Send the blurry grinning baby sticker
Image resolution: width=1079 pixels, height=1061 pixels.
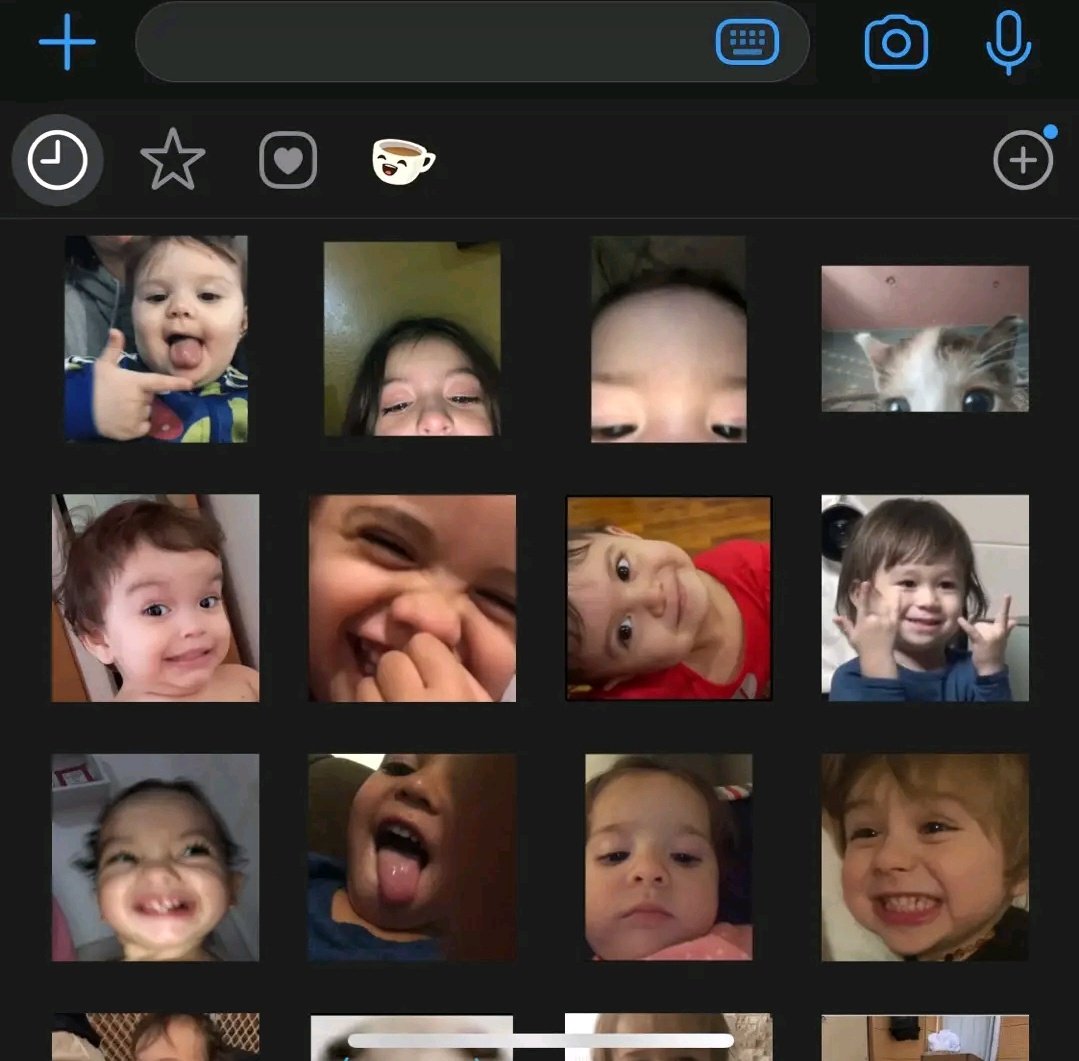click(x=156, y=857)
